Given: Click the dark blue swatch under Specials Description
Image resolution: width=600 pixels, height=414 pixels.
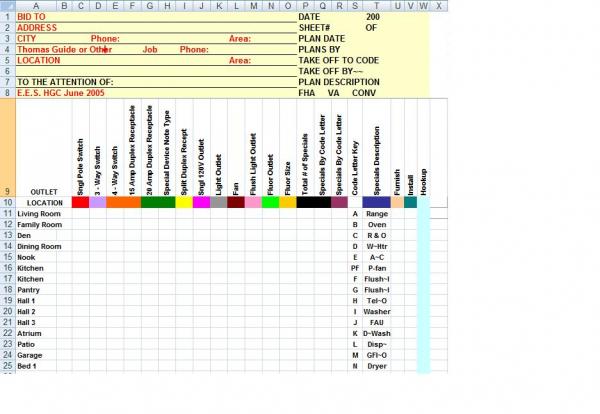Looking at the screenshot, I should 377,202.
